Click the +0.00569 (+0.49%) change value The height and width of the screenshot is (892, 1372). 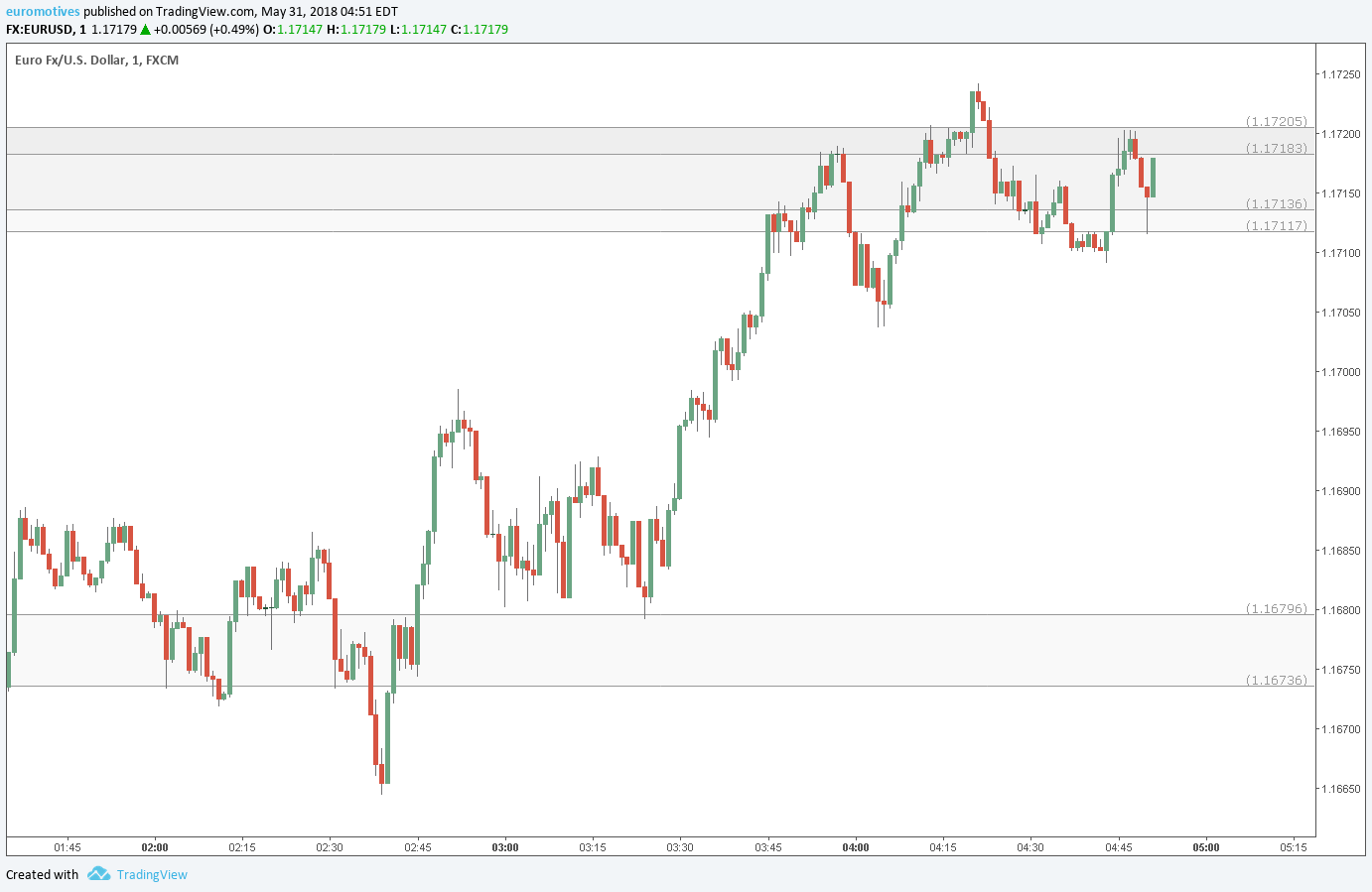coord(206,30)
